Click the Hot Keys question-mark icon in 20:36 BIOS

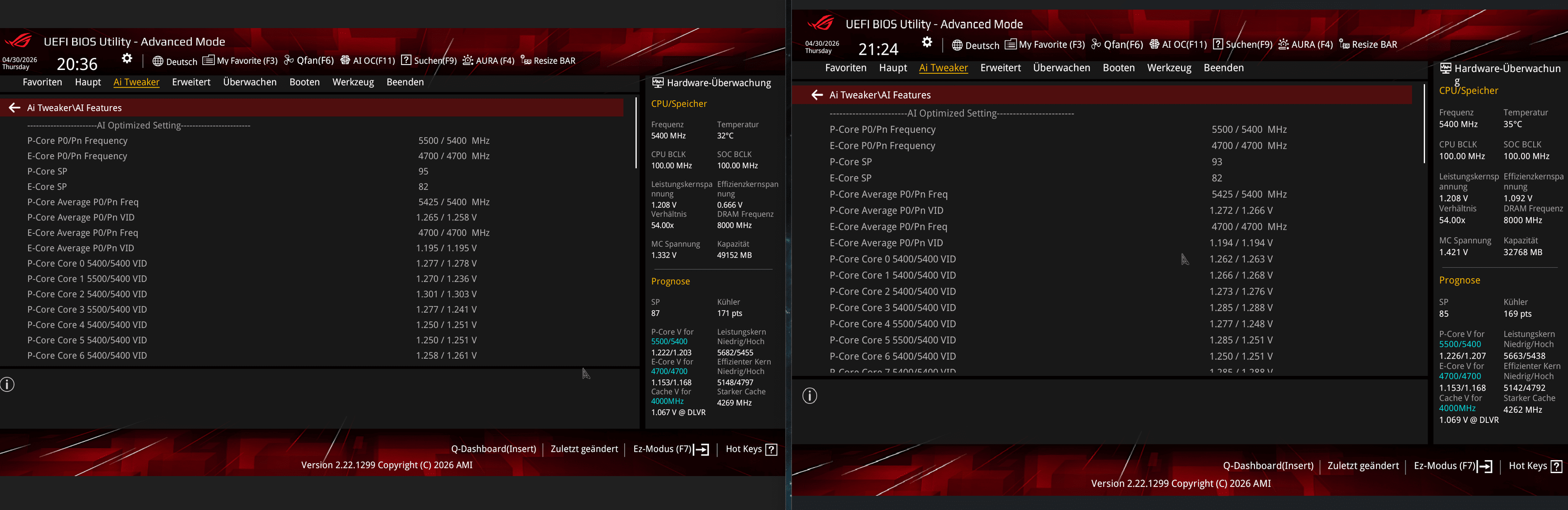[771, 450]
